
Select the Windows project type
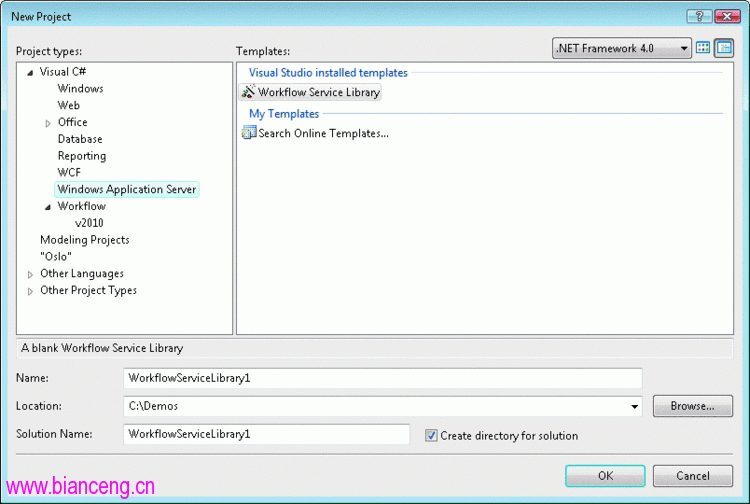click(x=80, y=88)
